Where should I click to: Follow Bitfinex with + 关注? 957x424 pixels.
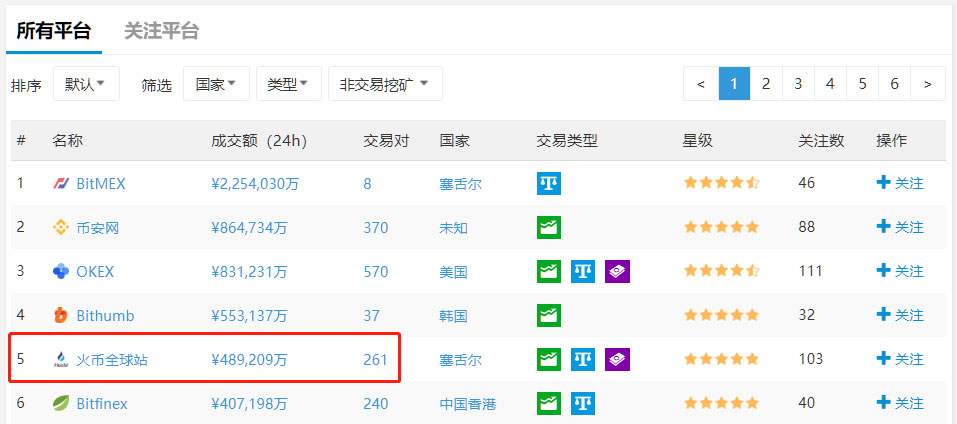[900, 403]
